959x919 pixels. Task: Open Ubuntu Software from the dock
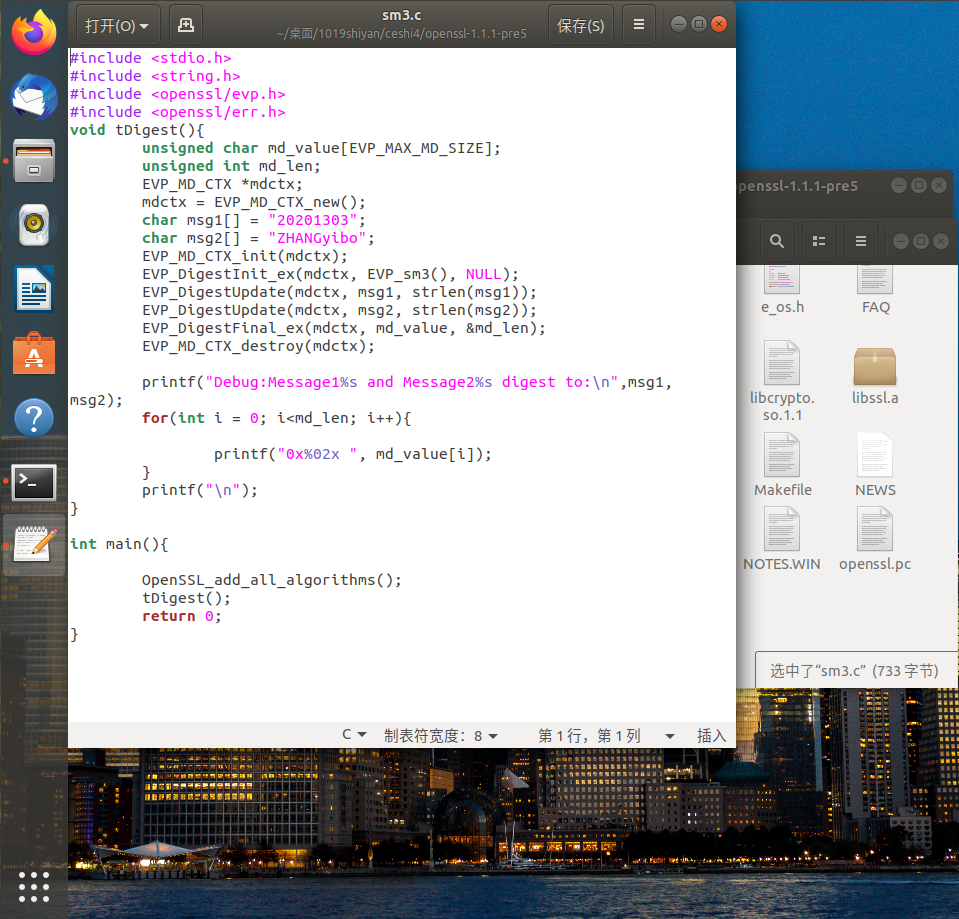click(35, 354)
